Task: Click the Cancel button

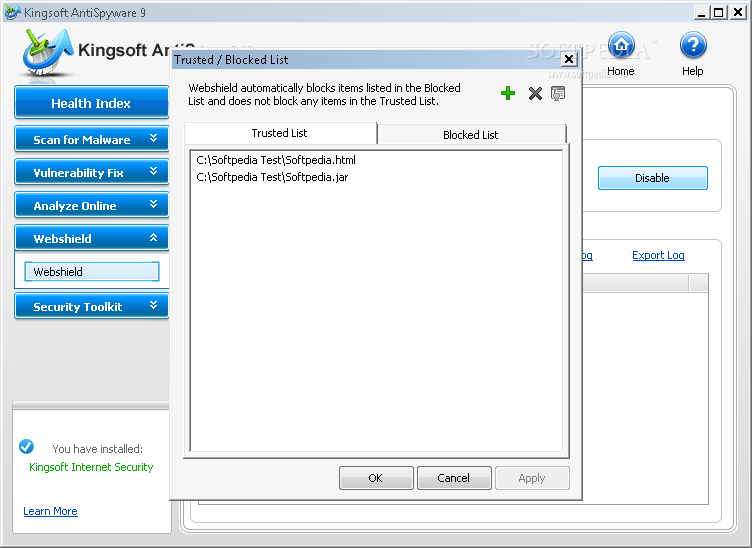Action: [454, 478]
